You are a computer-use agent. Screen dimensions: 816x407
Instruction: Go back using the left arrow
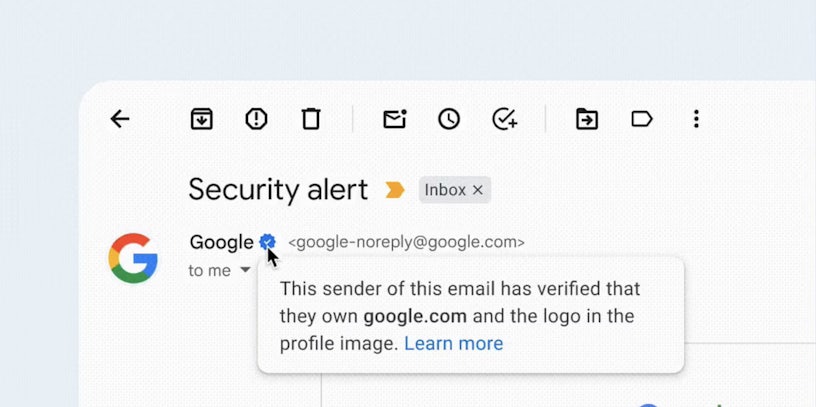pos(120,120)
